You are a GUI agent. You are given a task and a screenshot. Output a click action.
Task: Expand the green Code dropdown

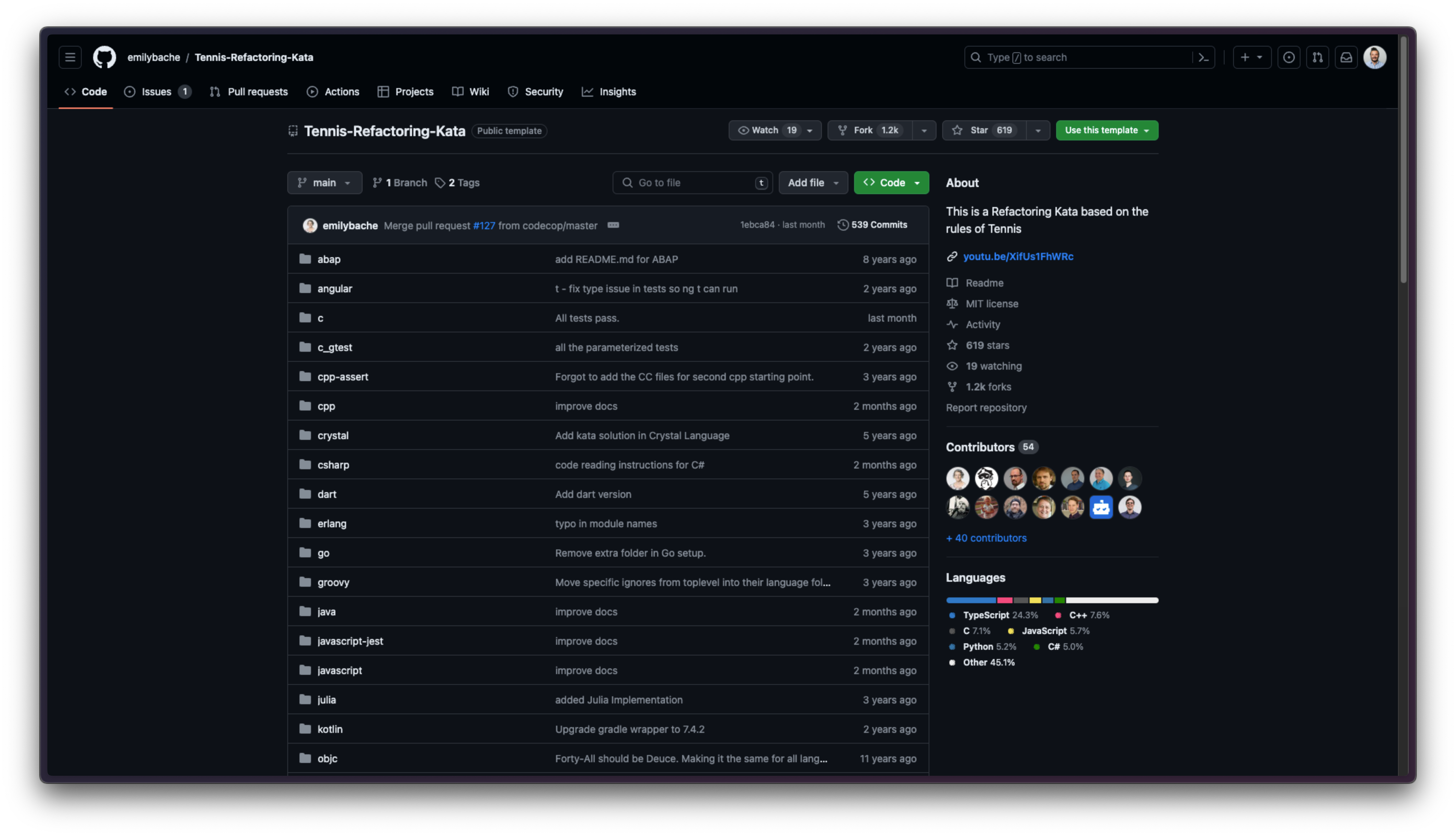pyautogui.click(x=891, y=183)
